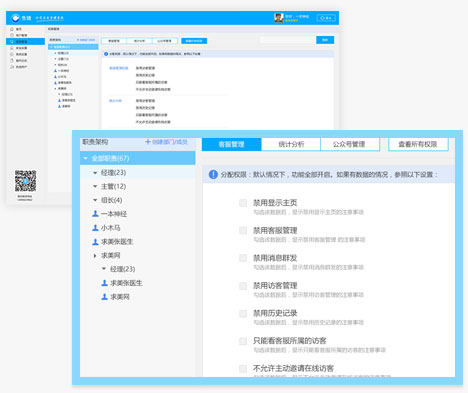Expand the 主管(12) group arrow

click(95, 186)
